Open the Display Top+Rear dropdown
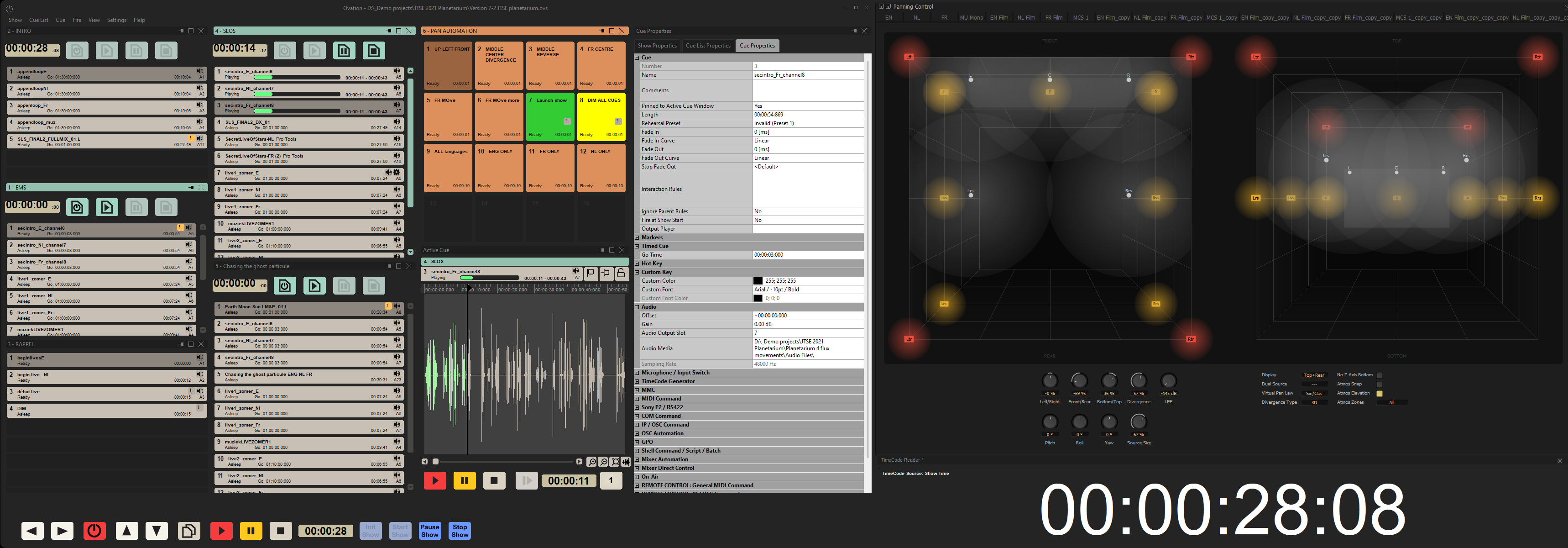Viewport: 1568px width, 548px height. click(1313, 375)
